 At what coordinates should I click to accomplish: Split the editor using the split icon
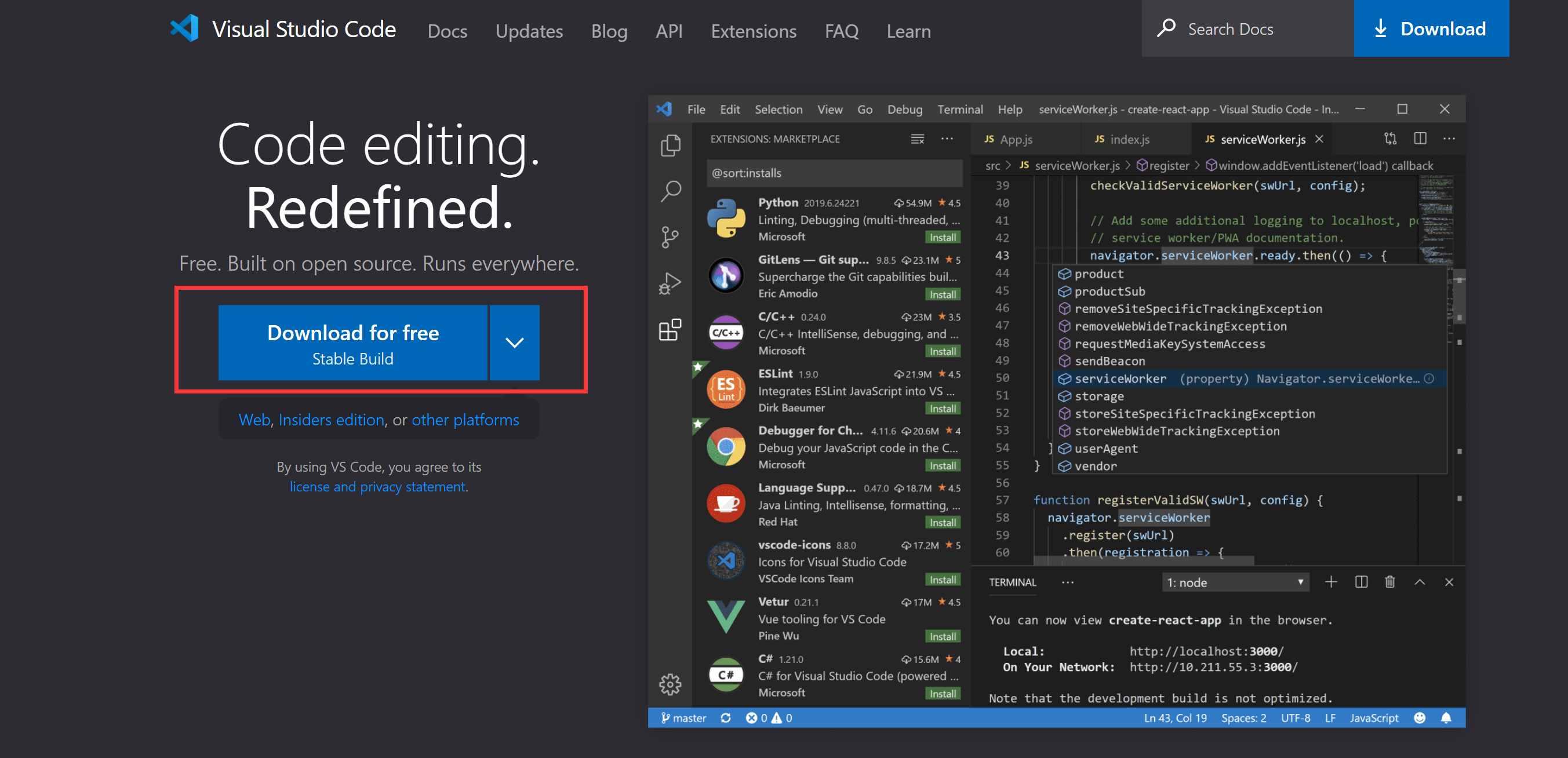[1420, 139]
